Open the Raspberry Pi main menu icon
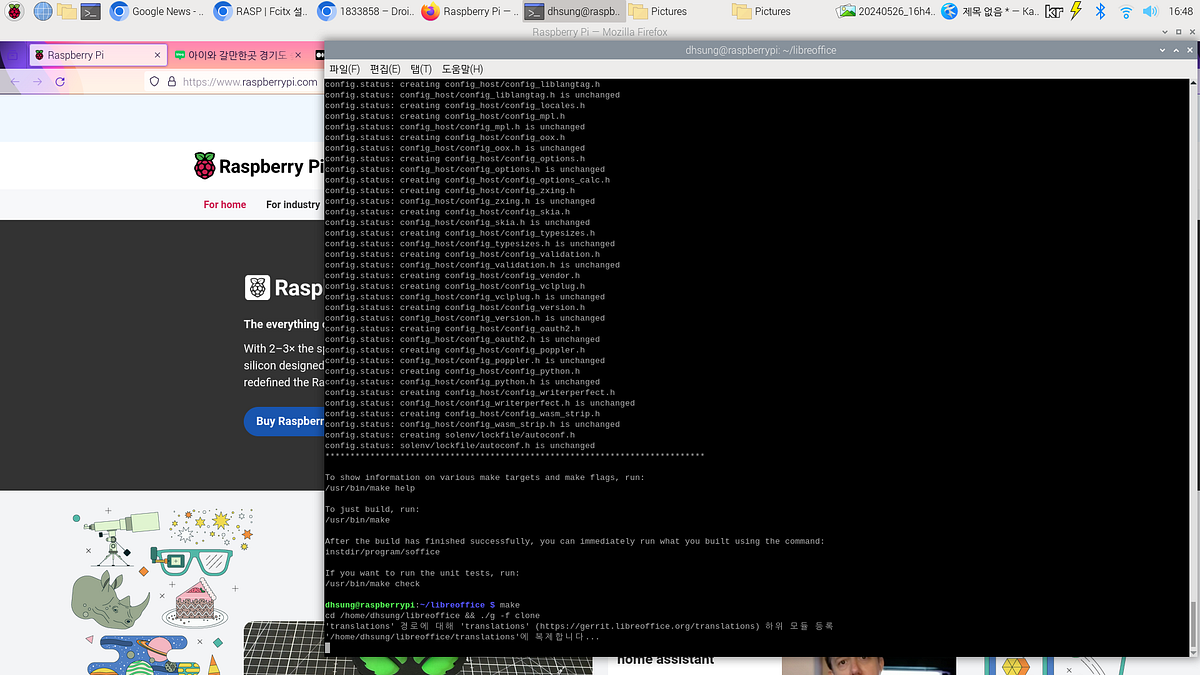The image size is (1200, 675). coord(15,12)
